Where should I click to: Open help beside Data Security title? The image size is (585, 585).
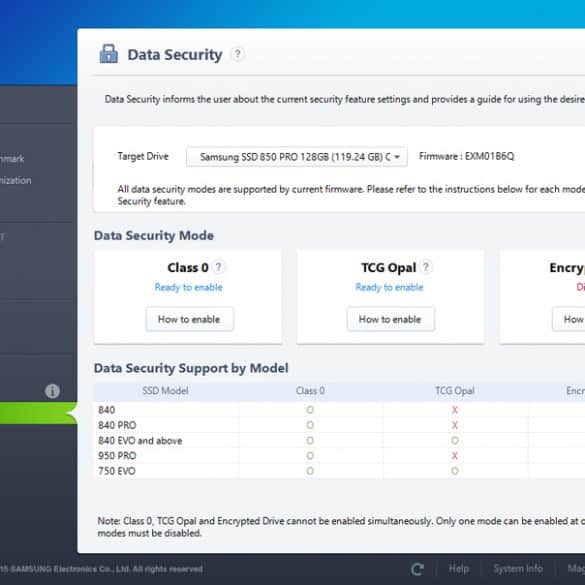(x=237, y=54)
